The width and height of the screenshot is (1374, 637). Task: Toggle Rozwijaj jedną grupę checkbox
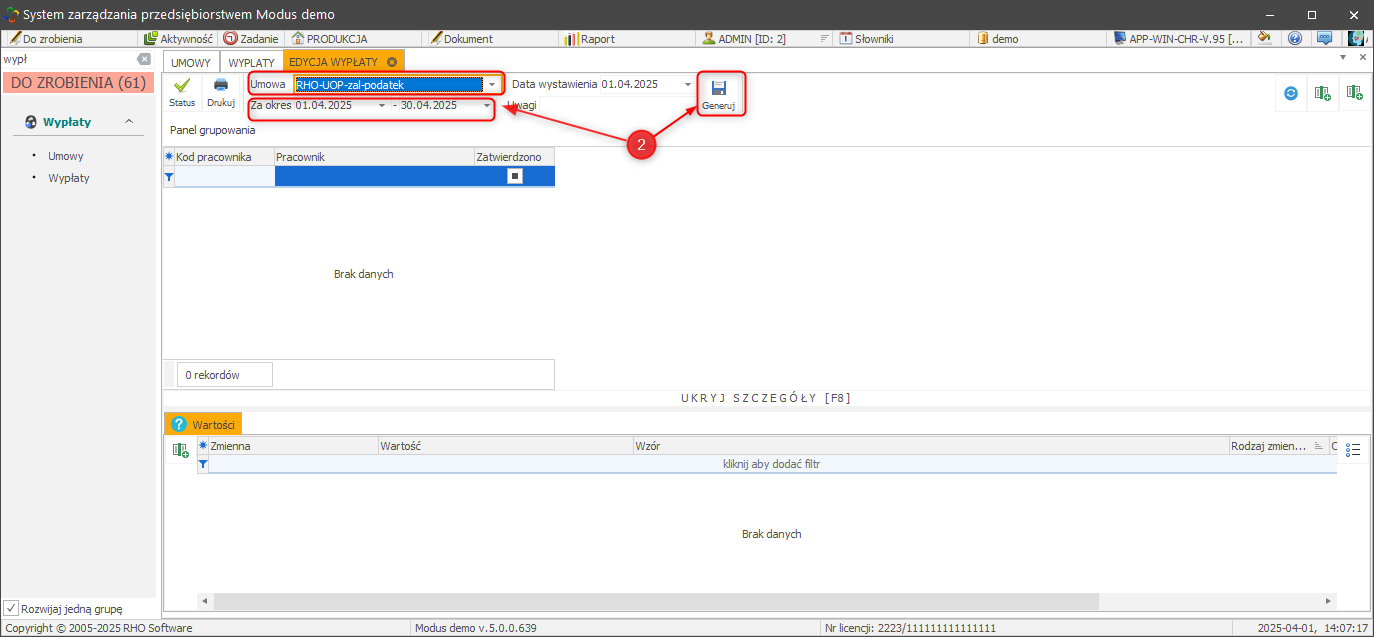(x=11, y=608)
